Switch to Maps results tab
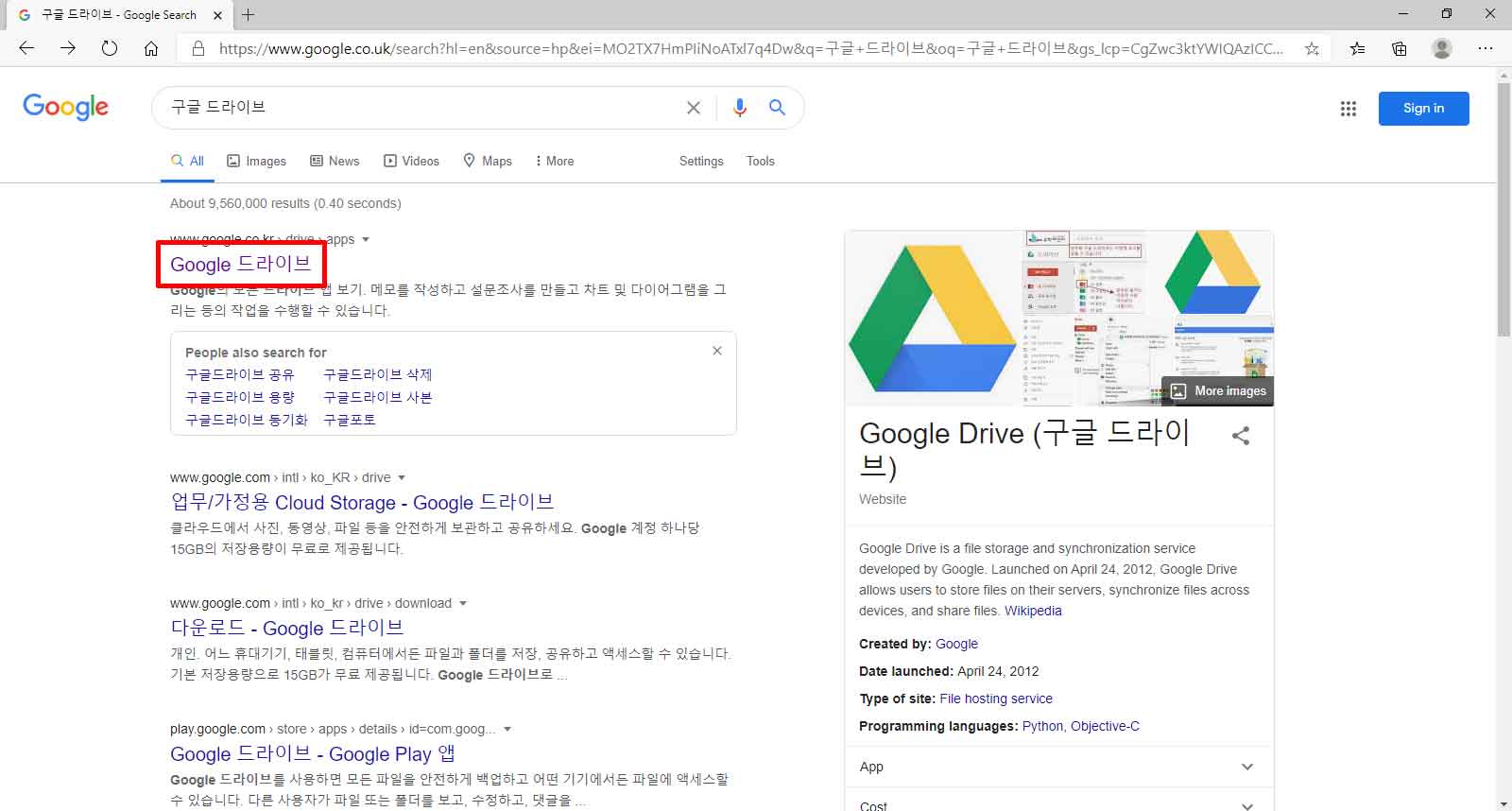Screen dimensions: 1512x811 488,161
